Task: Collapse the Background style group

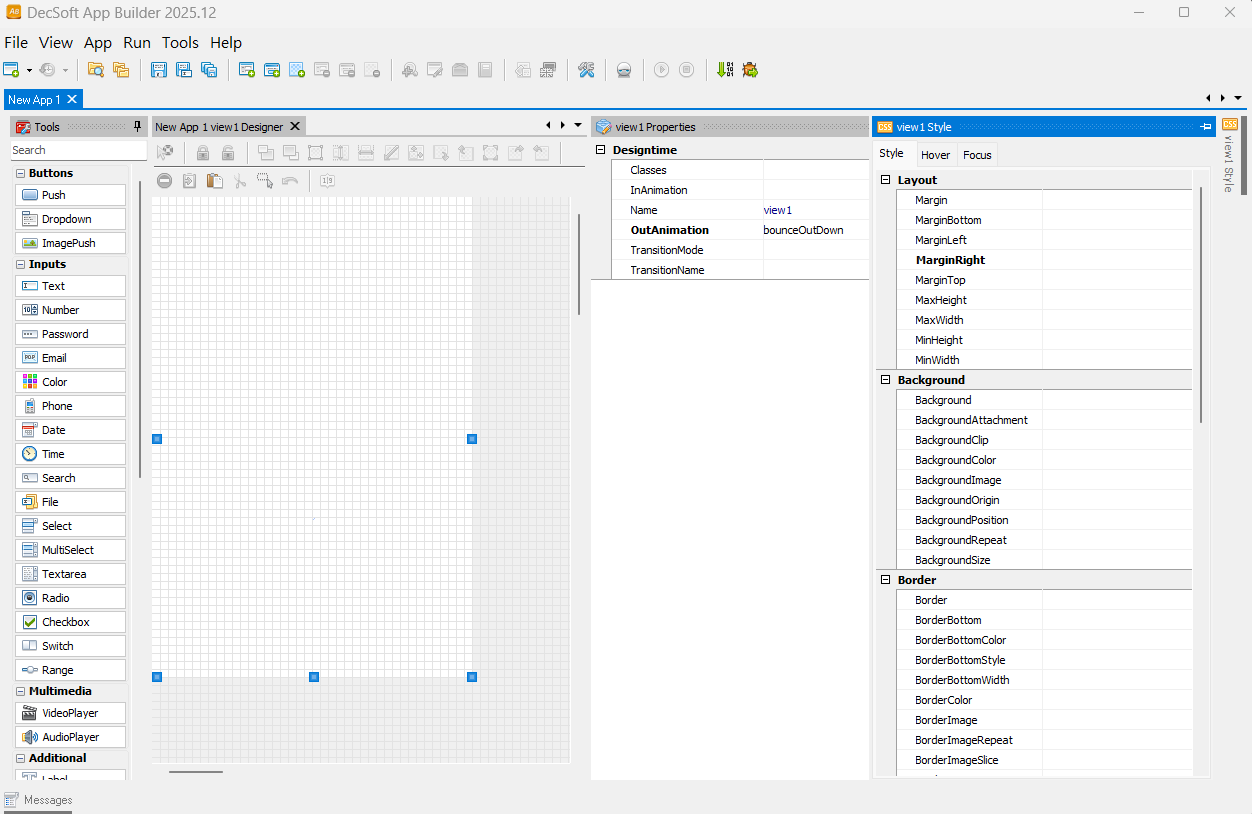Action: point(885,380)
